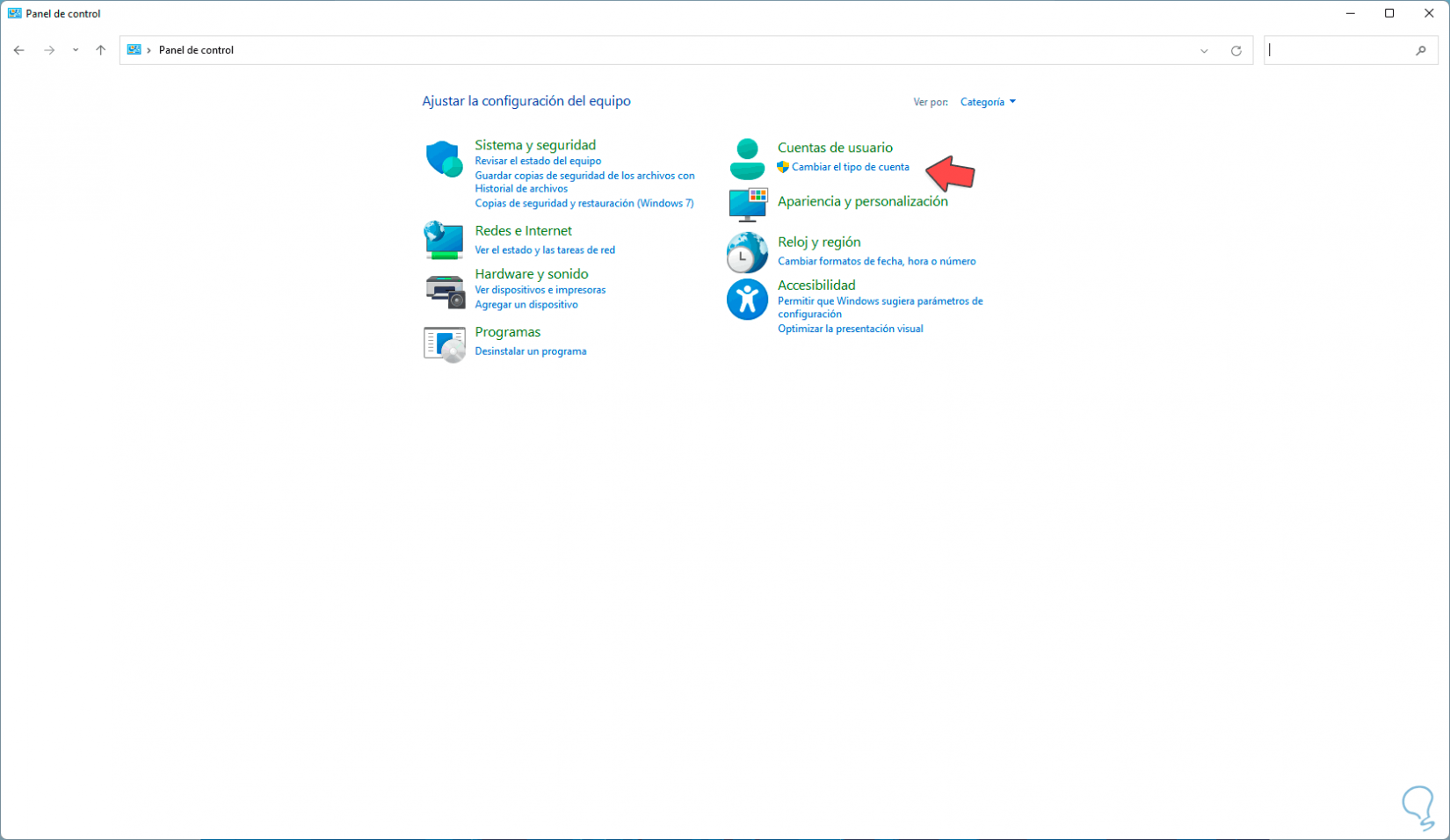This screenshot has height=840, width=1450.
Task: Open Redes e Internet category
Action: pos(523,230)
